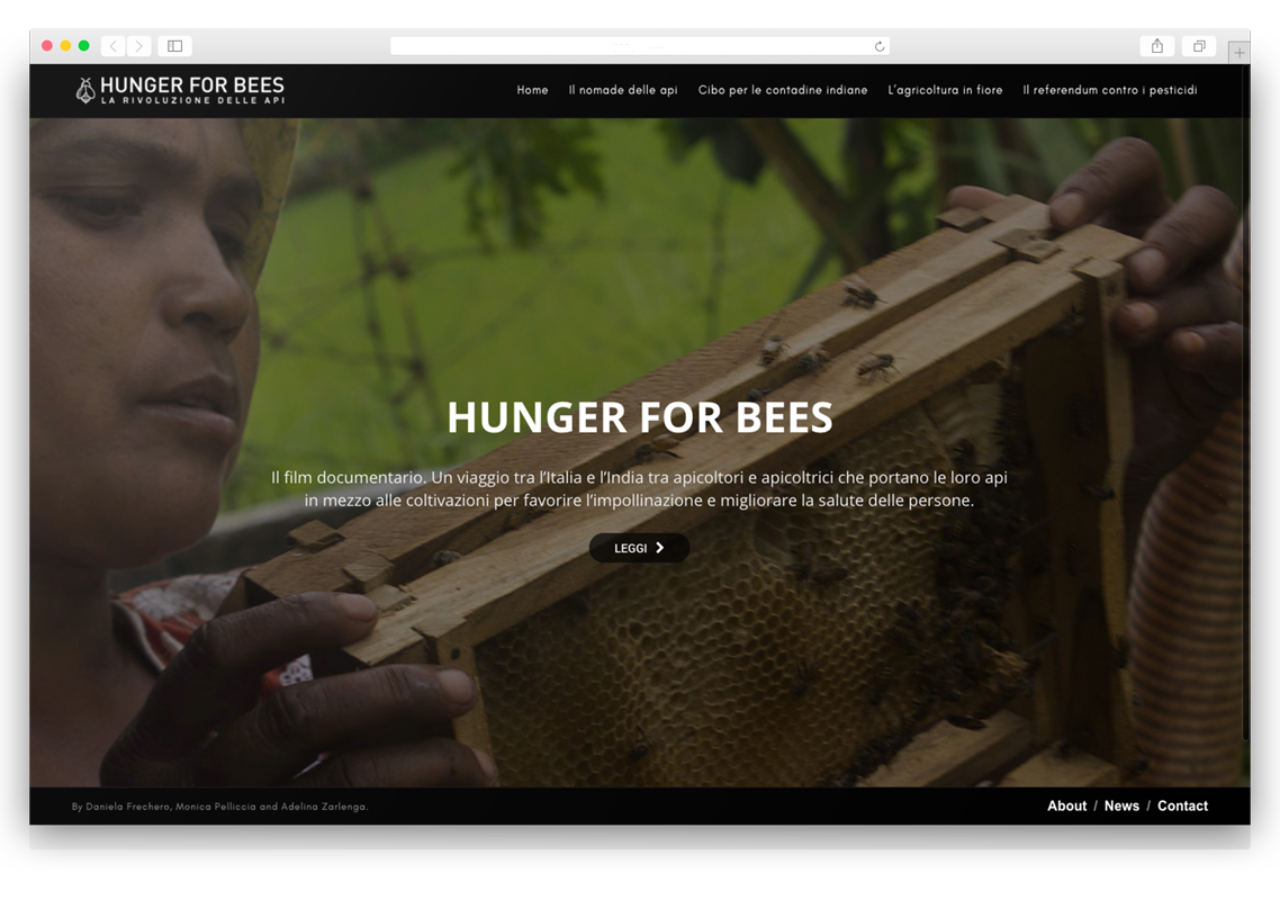Show all tabs overview icon
The height and width of the screenshot is (900, 1280).
pyautogui.click(x=1199, y=46)
